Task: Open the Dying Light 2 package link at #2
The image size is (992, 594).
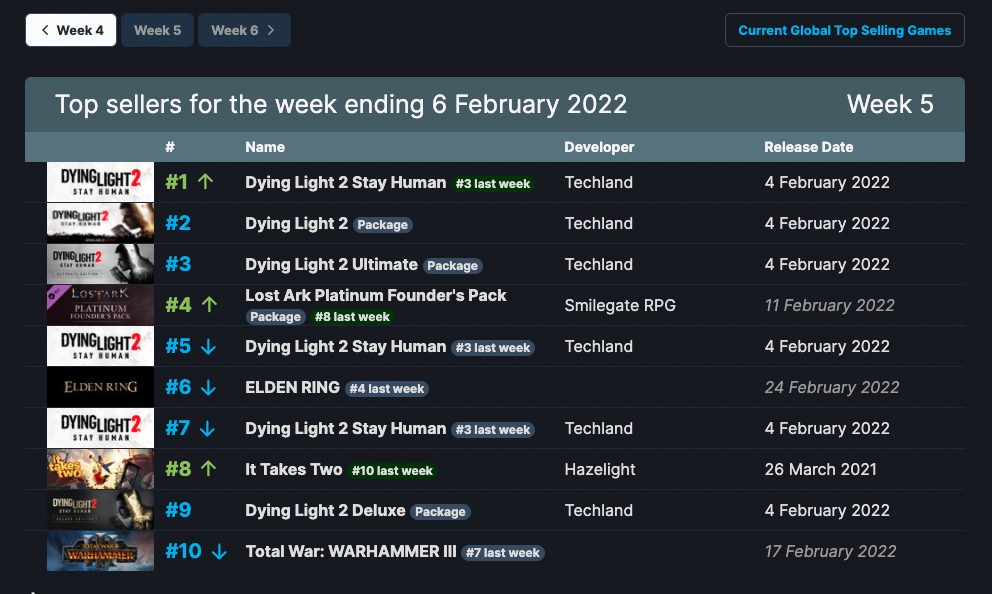Action: click(296, 223)
